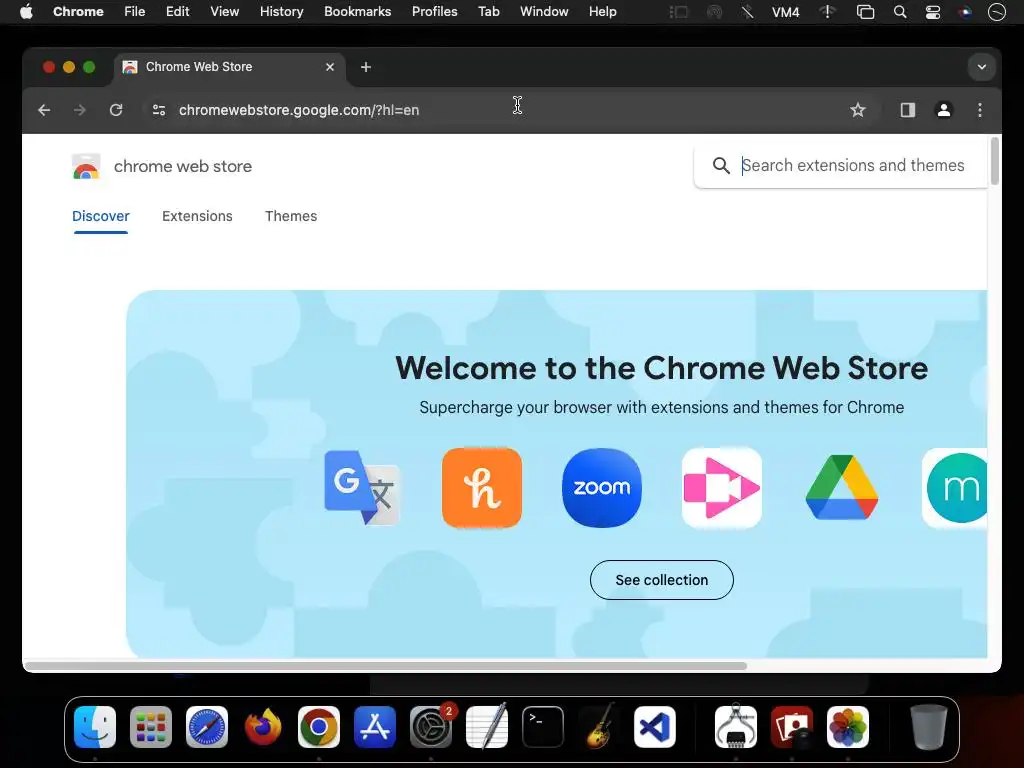Launch Terminal from the Dock
This screenshot has width=1024, height=768.
(x=543, y=727)
